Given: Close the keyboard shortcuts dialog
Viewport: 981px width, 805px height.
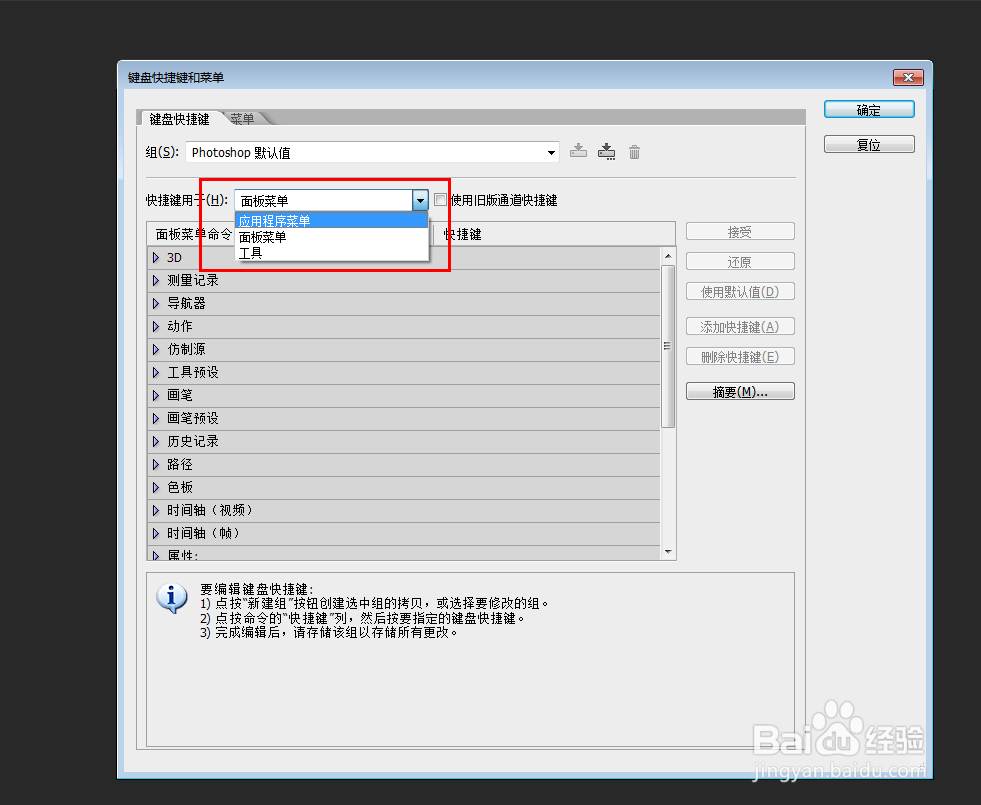Looking at the screenshot, I should (x=908, y=77).
